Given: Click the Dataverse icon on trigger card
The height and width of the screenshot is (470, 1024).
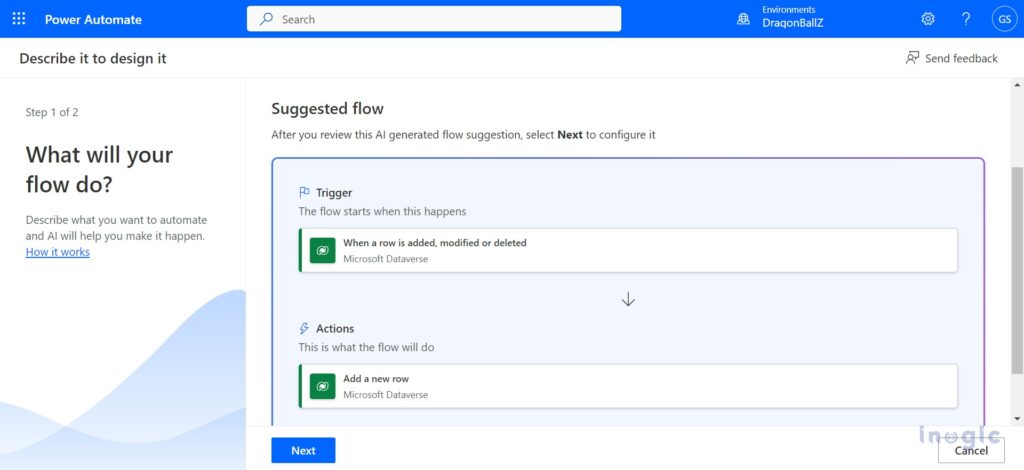Looking at the screenshot, I should (322, 250).
